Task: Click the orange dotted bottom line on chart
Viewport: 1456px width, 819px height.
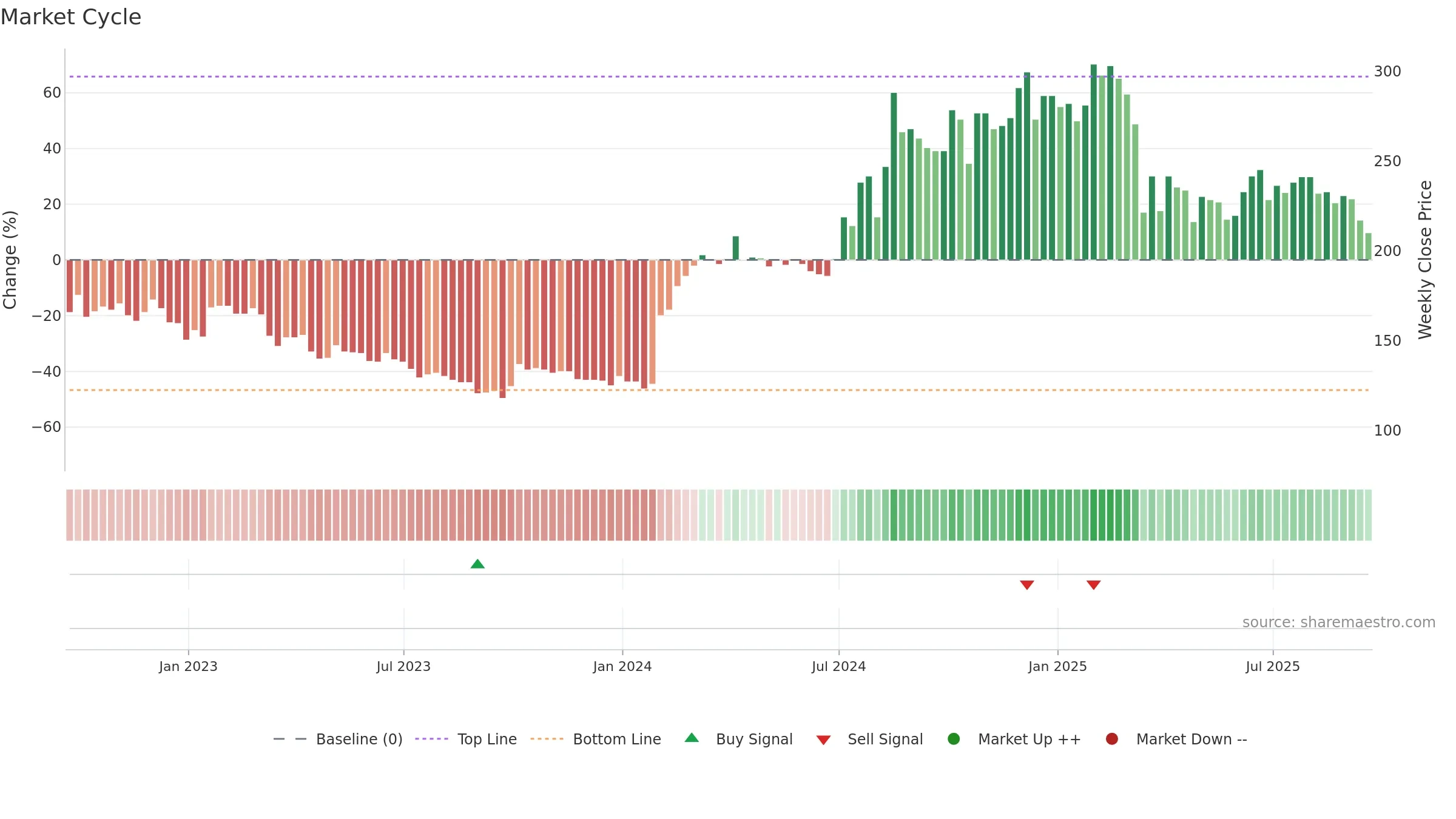Action: click(x=719, y=390)
